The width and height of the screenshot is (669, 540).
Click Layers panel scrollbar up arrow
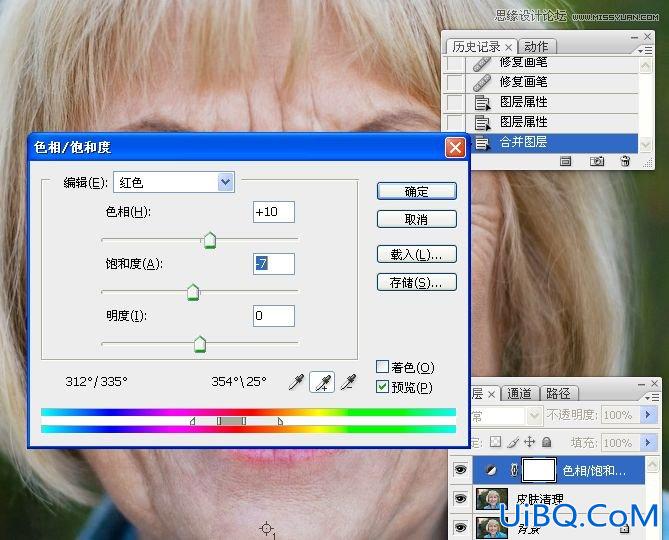tap(652, 464)
